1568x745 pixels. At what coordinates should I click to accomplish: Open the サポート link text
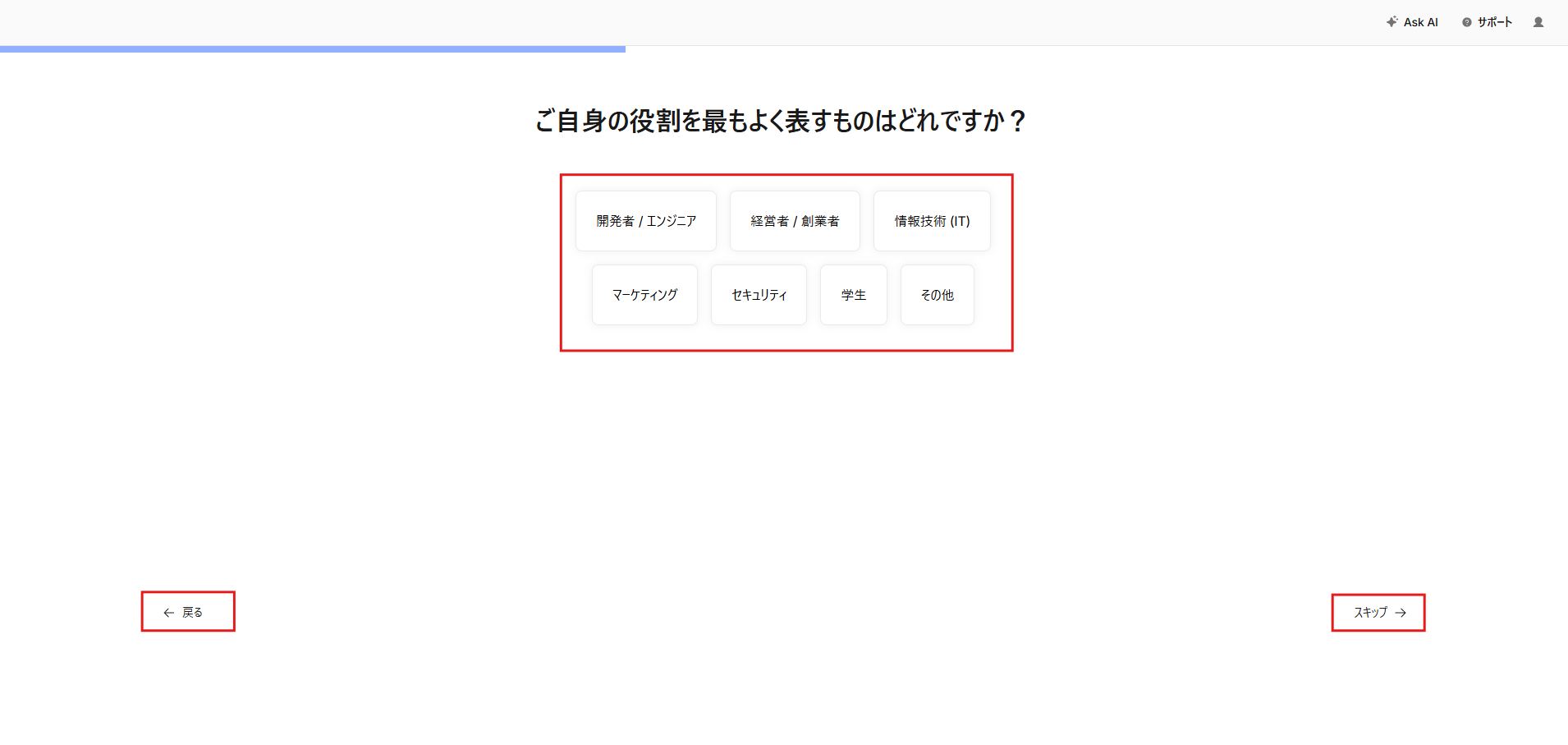pos(1494,22)
